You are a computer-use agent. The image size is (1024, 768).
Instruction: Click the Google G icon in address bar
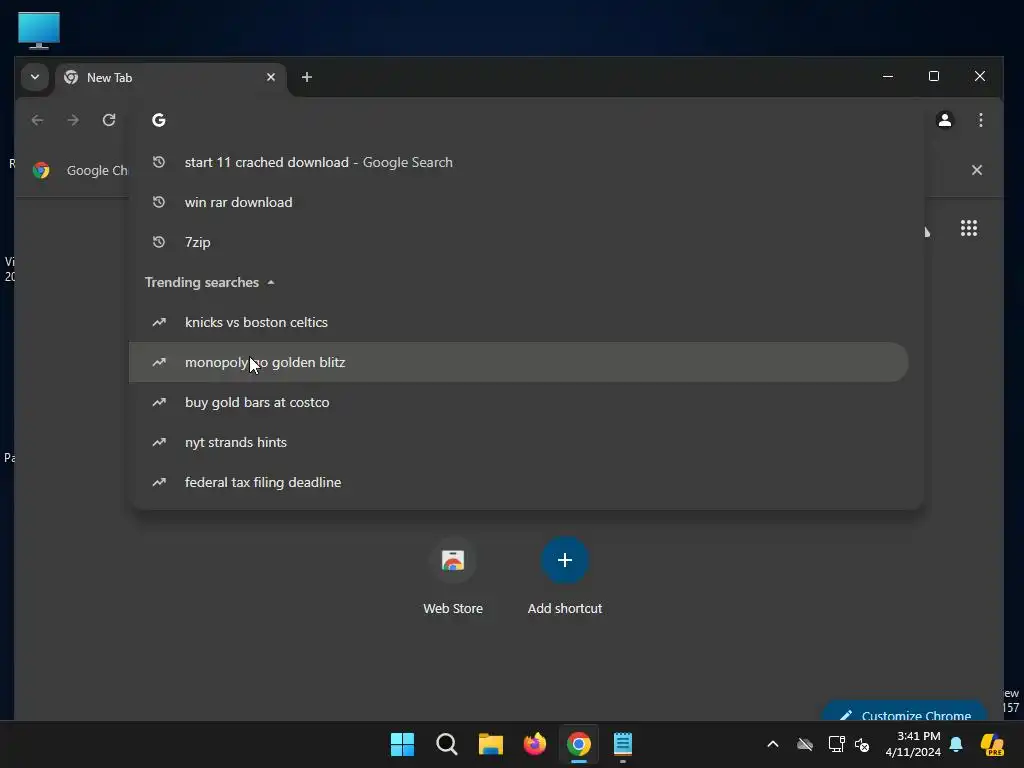(x=159, y=120)
